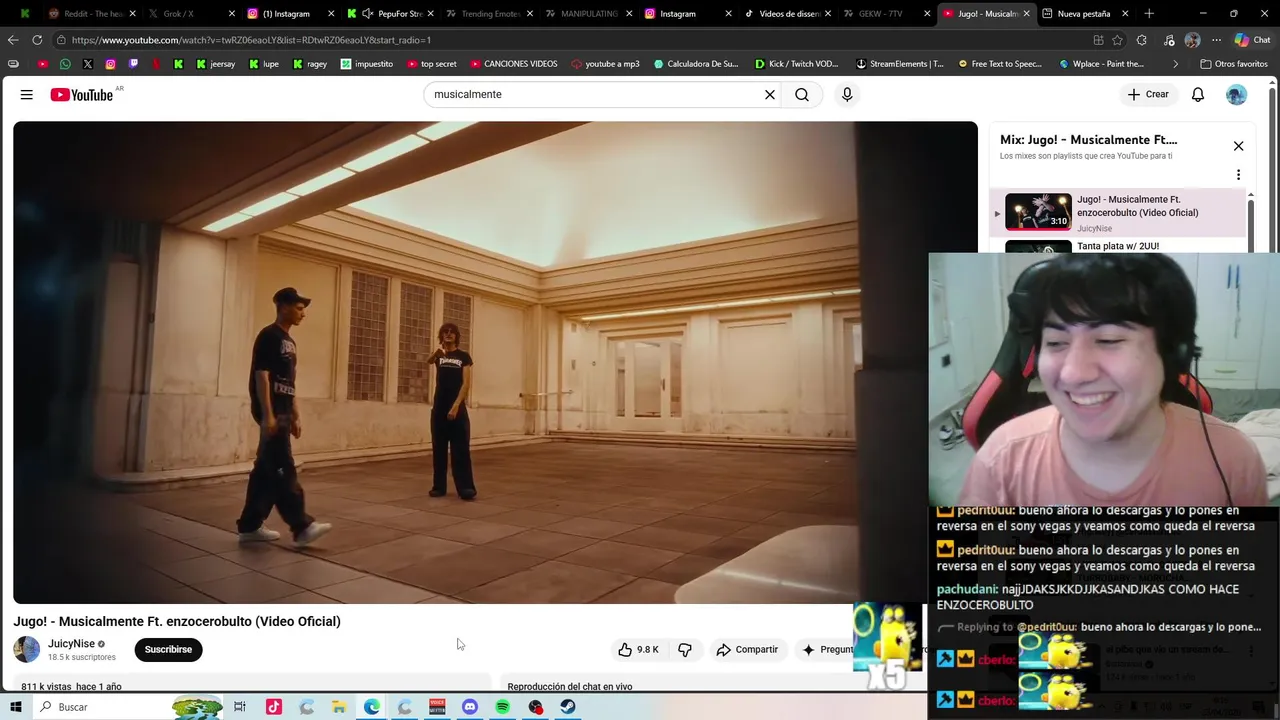Open 'Free Text to Speec...' bookmark
The width and height of the screenshot is (1280, 720).
999,64
